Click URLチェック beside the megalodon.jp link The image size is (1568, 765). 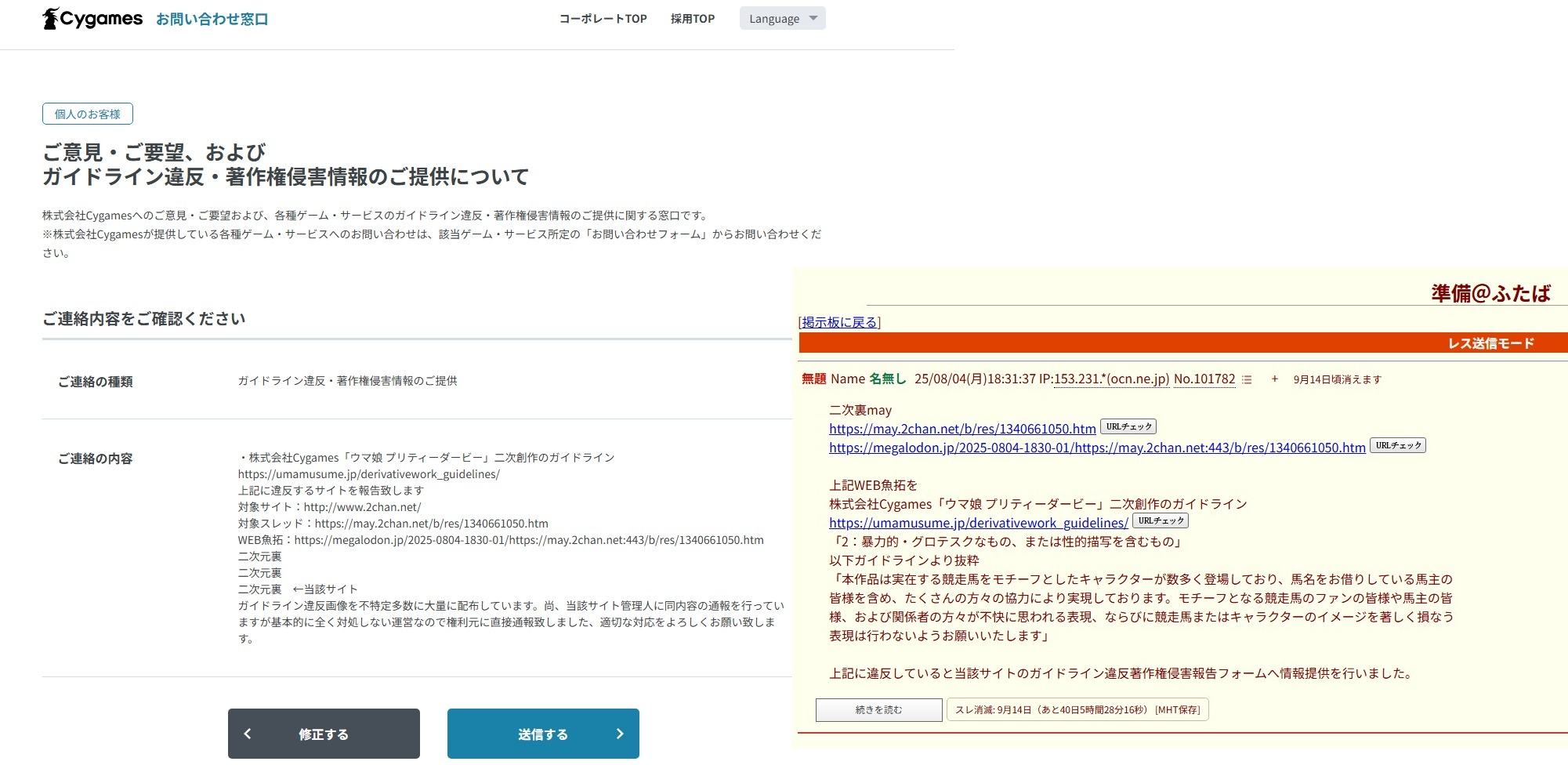point(1398,445)
